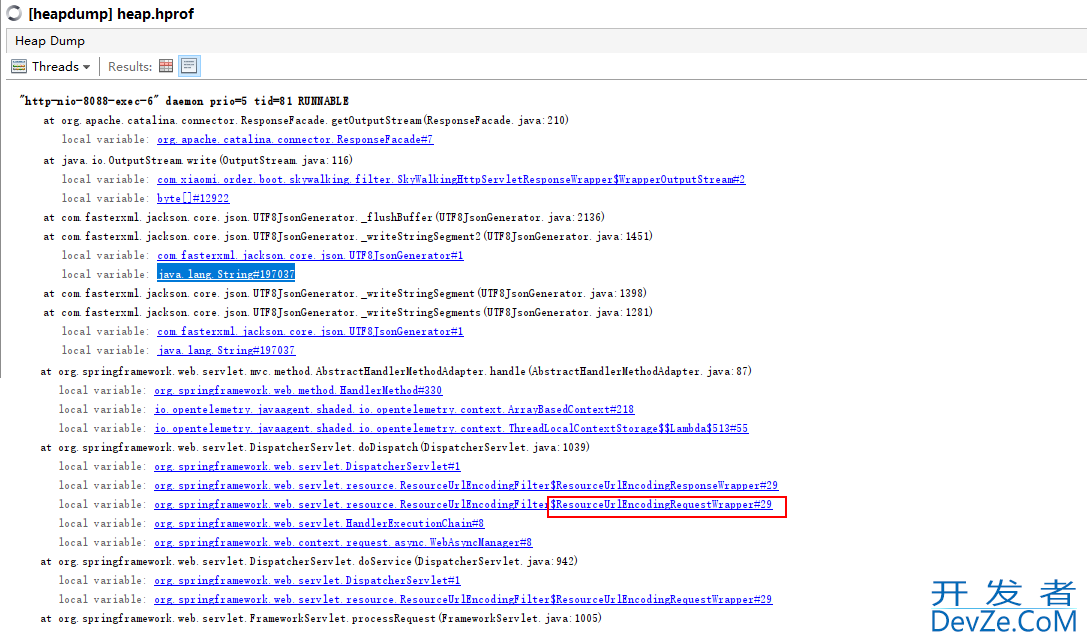Click the _writeStringSegment (java:1398) frame line

(x=345, y=294)
